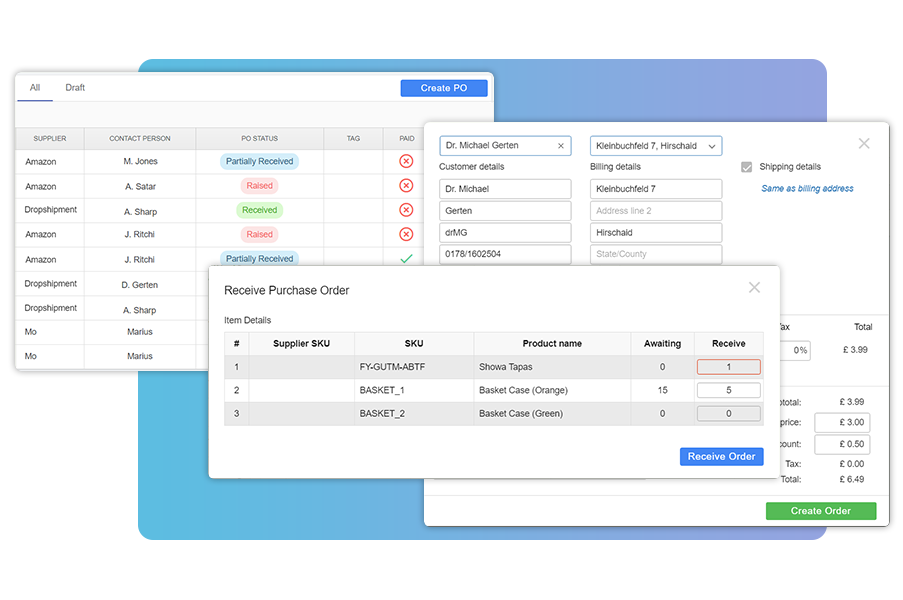Click the unpaid icon beside Dropshipment A. Sharp
The image size is (903, 600).
pos(405,210)
